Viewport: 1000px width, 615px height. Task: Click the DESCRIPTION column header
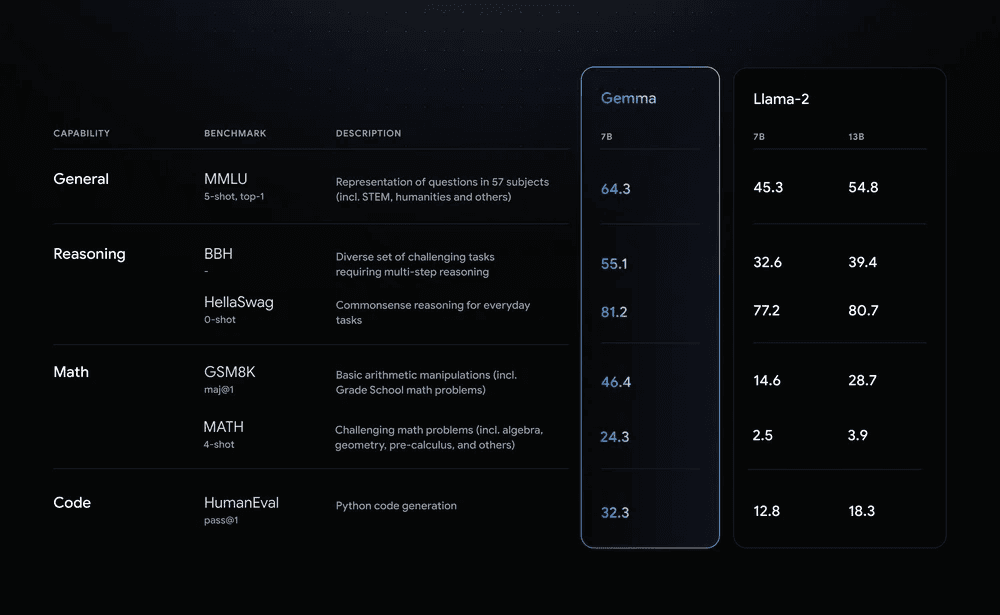click(x=368, y=133)
